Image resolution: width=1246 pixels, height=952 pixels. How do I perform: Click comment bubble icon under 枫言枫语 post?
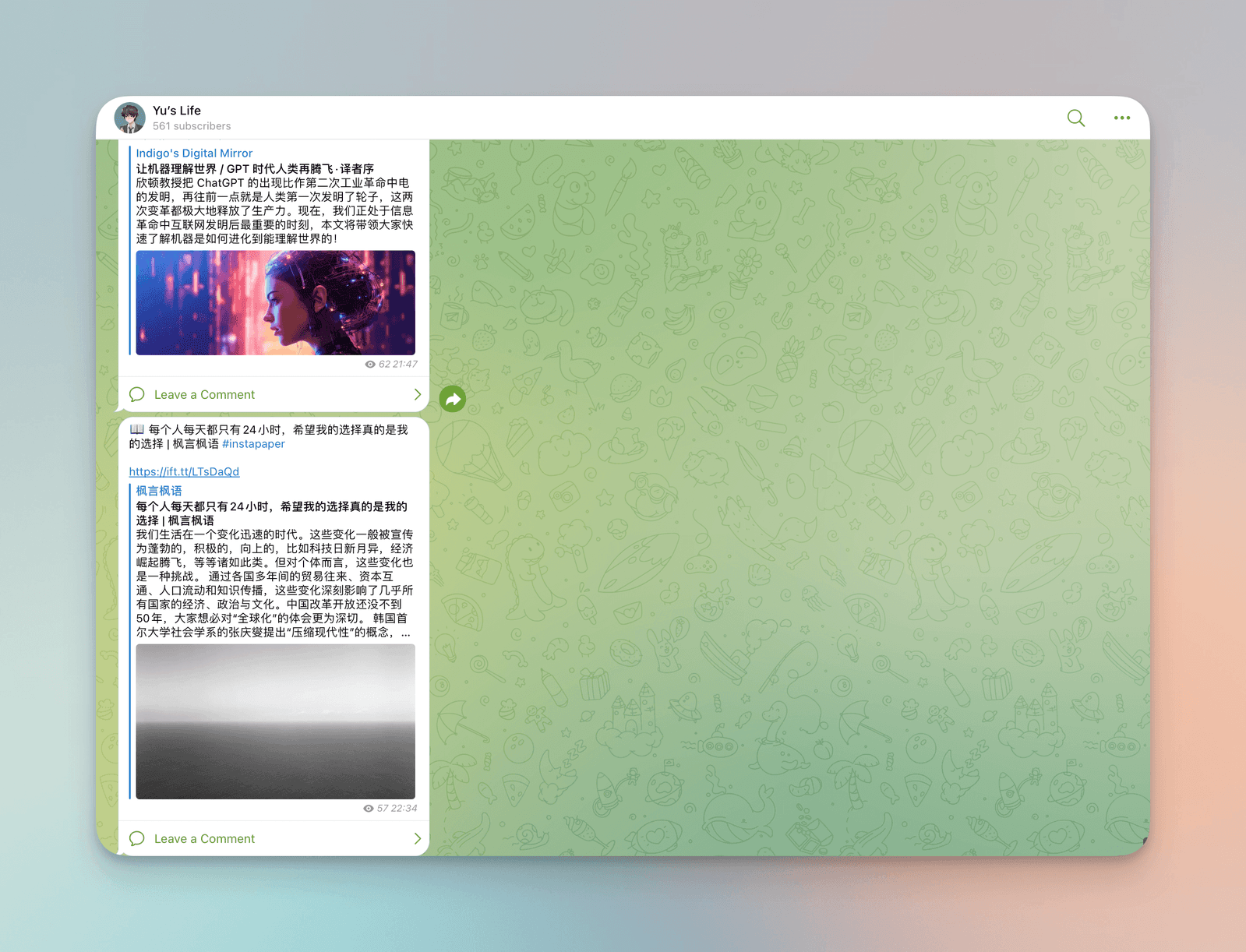coord(137,838)
